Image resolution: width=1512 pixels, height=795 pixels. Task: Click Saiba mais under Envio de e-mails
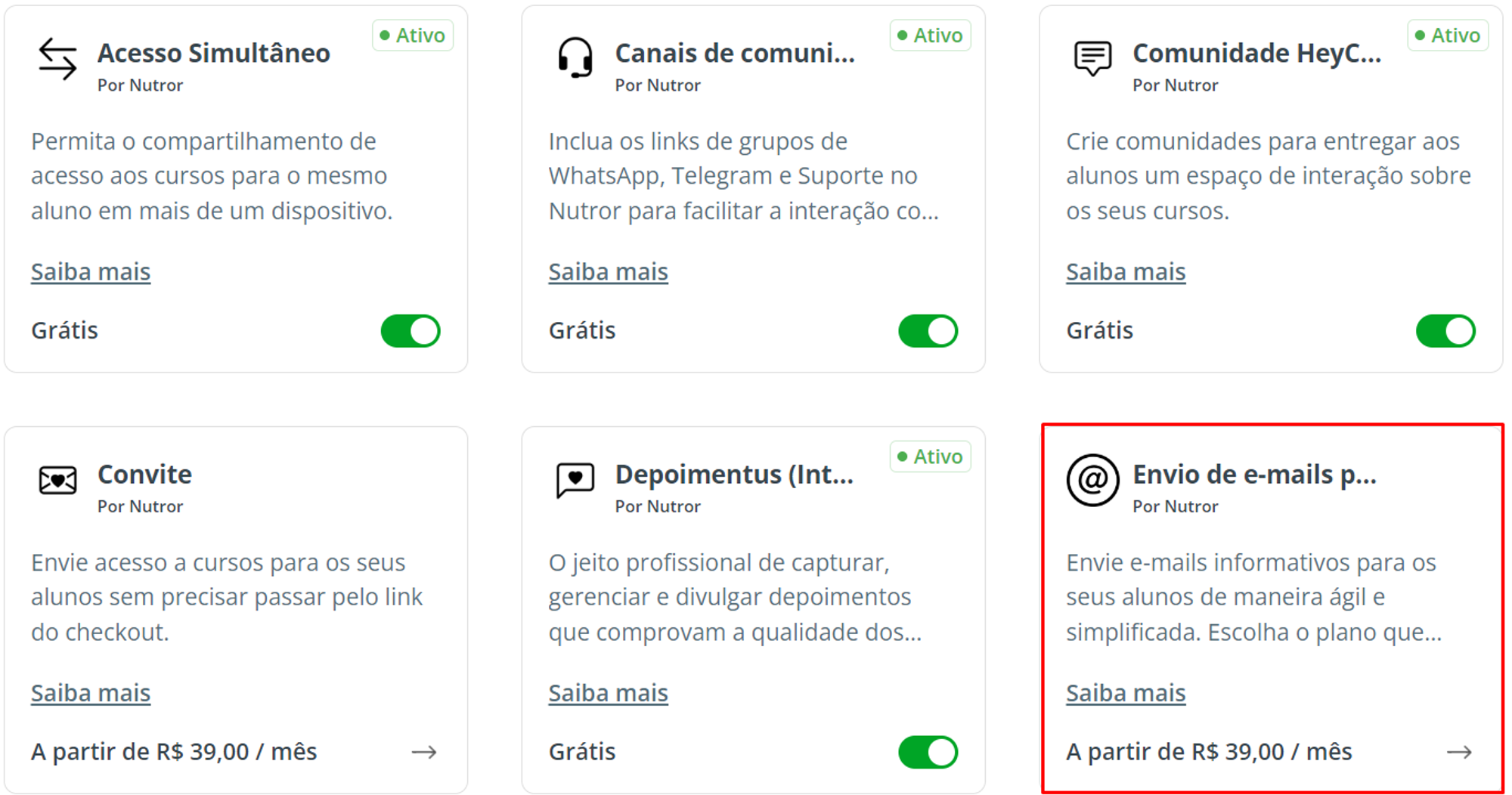[1126, 693]
